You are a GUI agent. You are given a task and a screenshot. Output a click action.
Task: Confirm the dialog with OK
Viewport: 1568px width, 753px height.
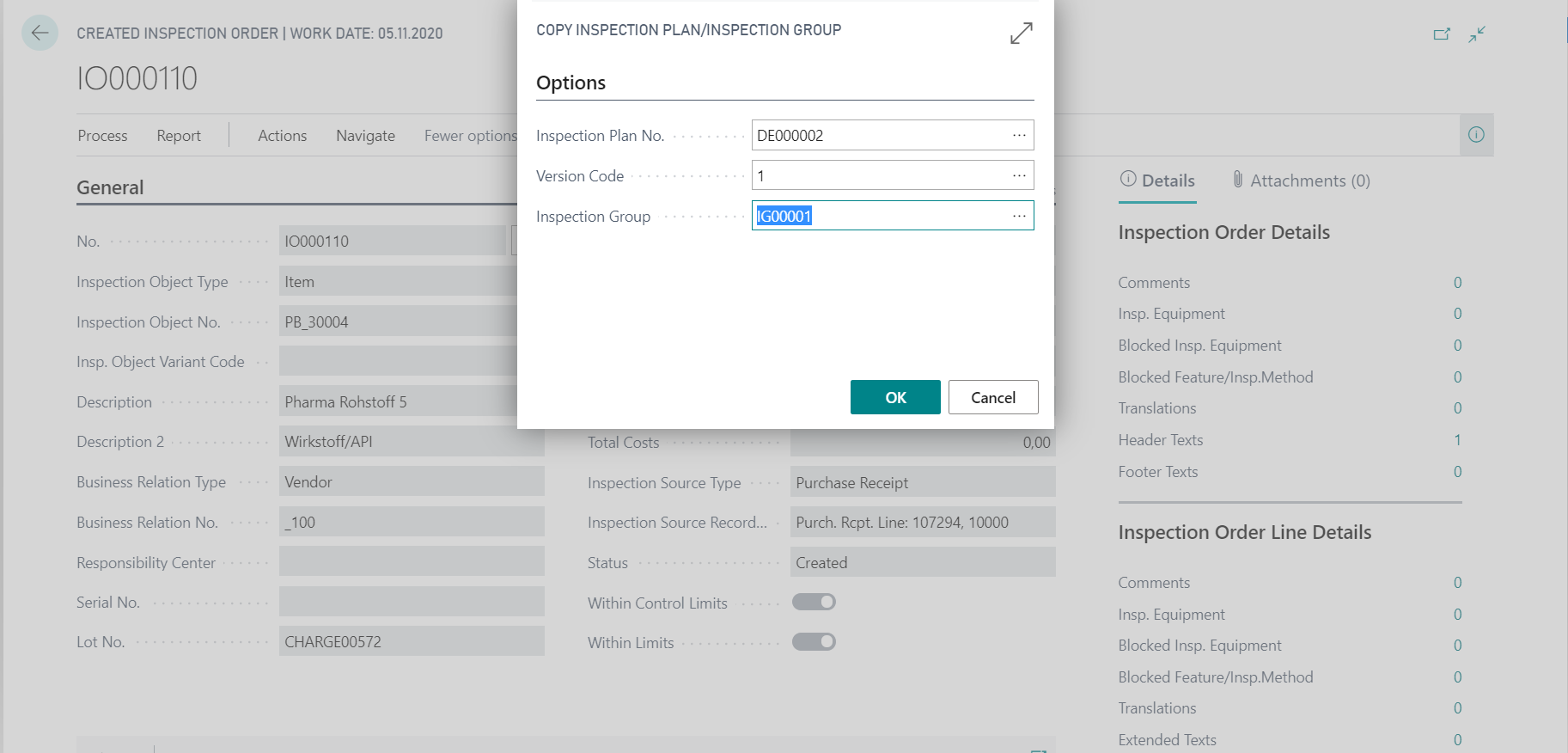click(x=895, y=397)
